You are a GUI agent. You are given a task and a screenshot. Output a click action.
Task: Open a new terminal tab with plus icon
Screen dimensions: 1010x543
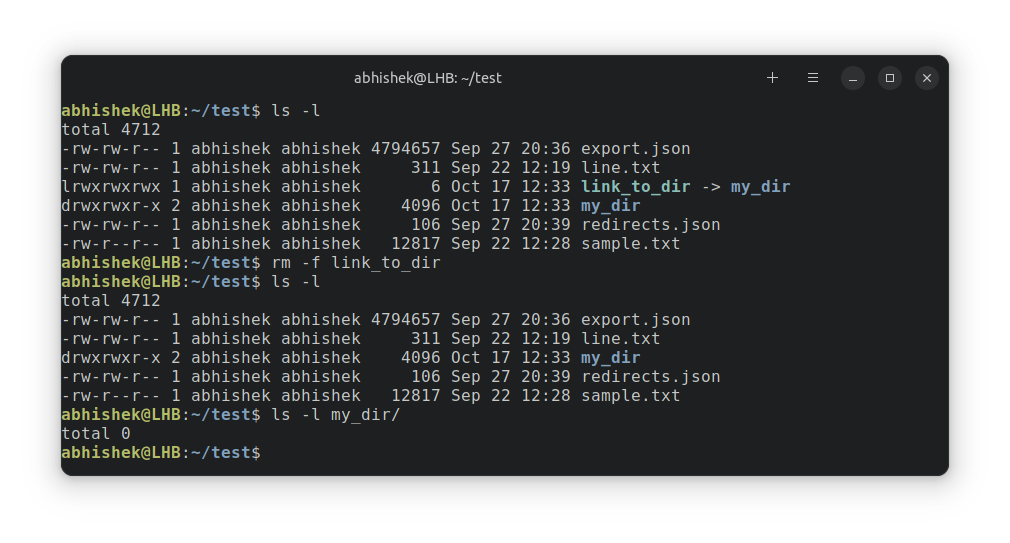[772, 78]
